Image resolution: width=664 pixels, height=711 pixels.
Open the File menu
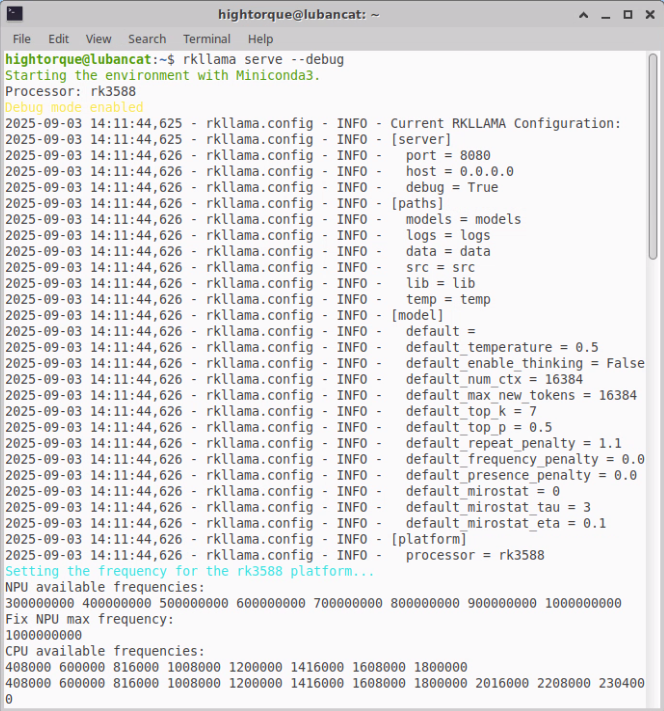click(x=21, y=39)
